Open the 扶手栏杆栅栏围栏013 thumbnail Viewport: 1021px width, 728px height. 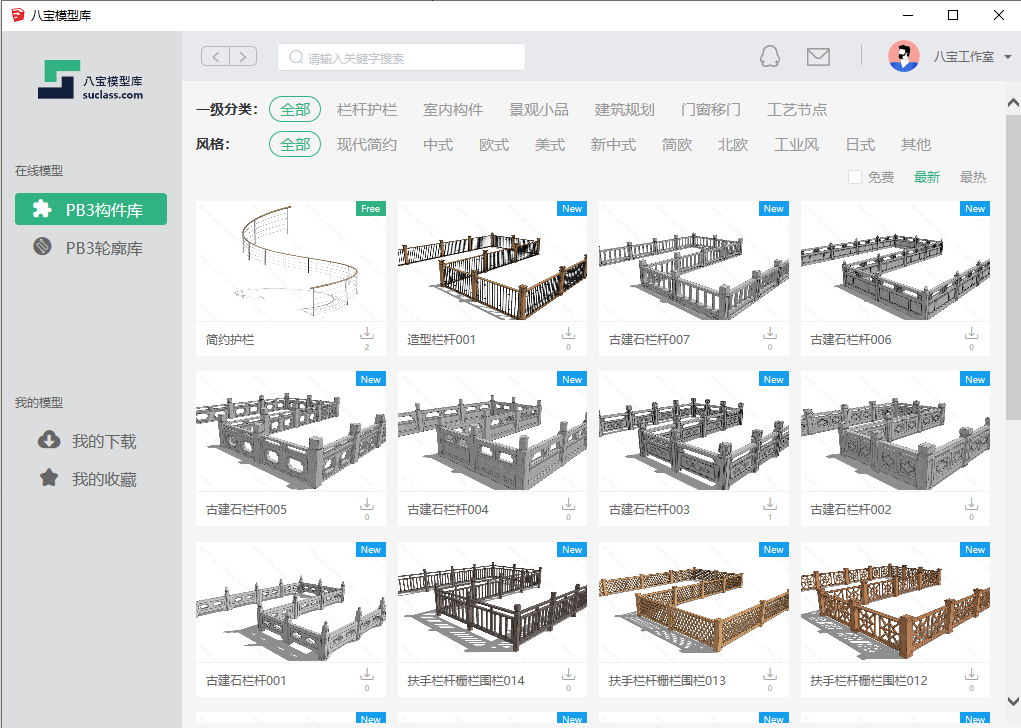[693, 602]
